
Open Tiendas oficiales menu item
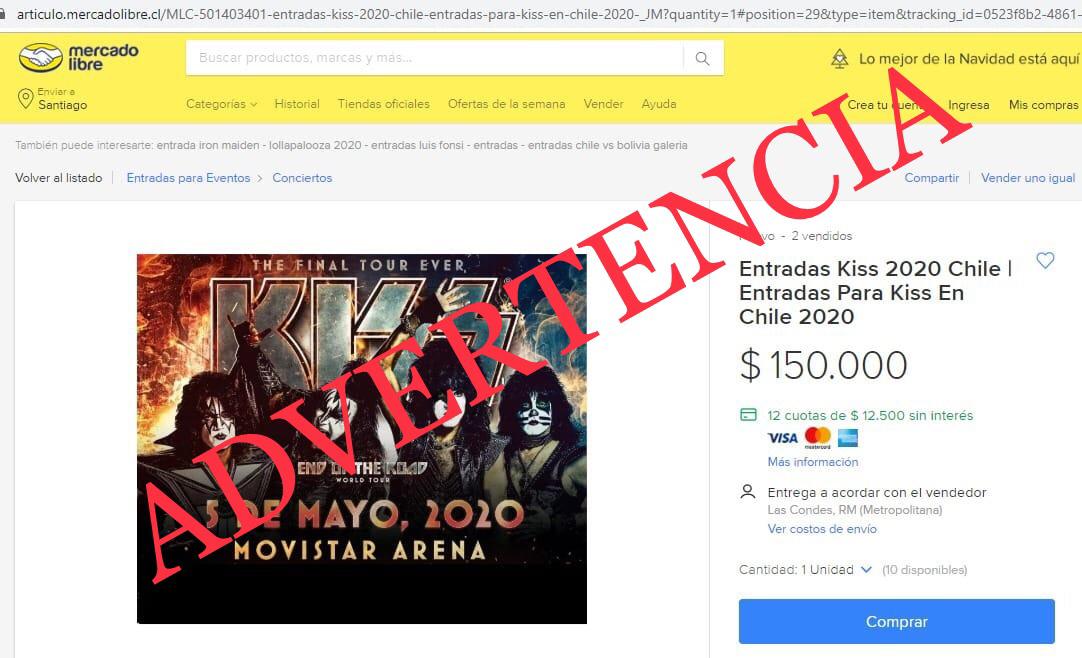[x=384, y=103]
